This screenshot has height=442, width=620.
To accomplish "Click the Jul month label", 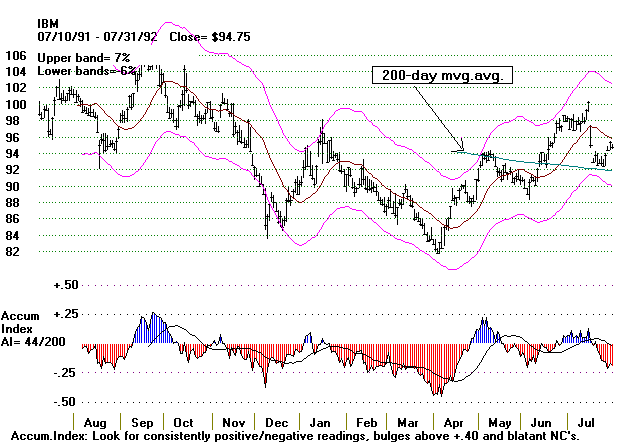I will click(590, 422).
